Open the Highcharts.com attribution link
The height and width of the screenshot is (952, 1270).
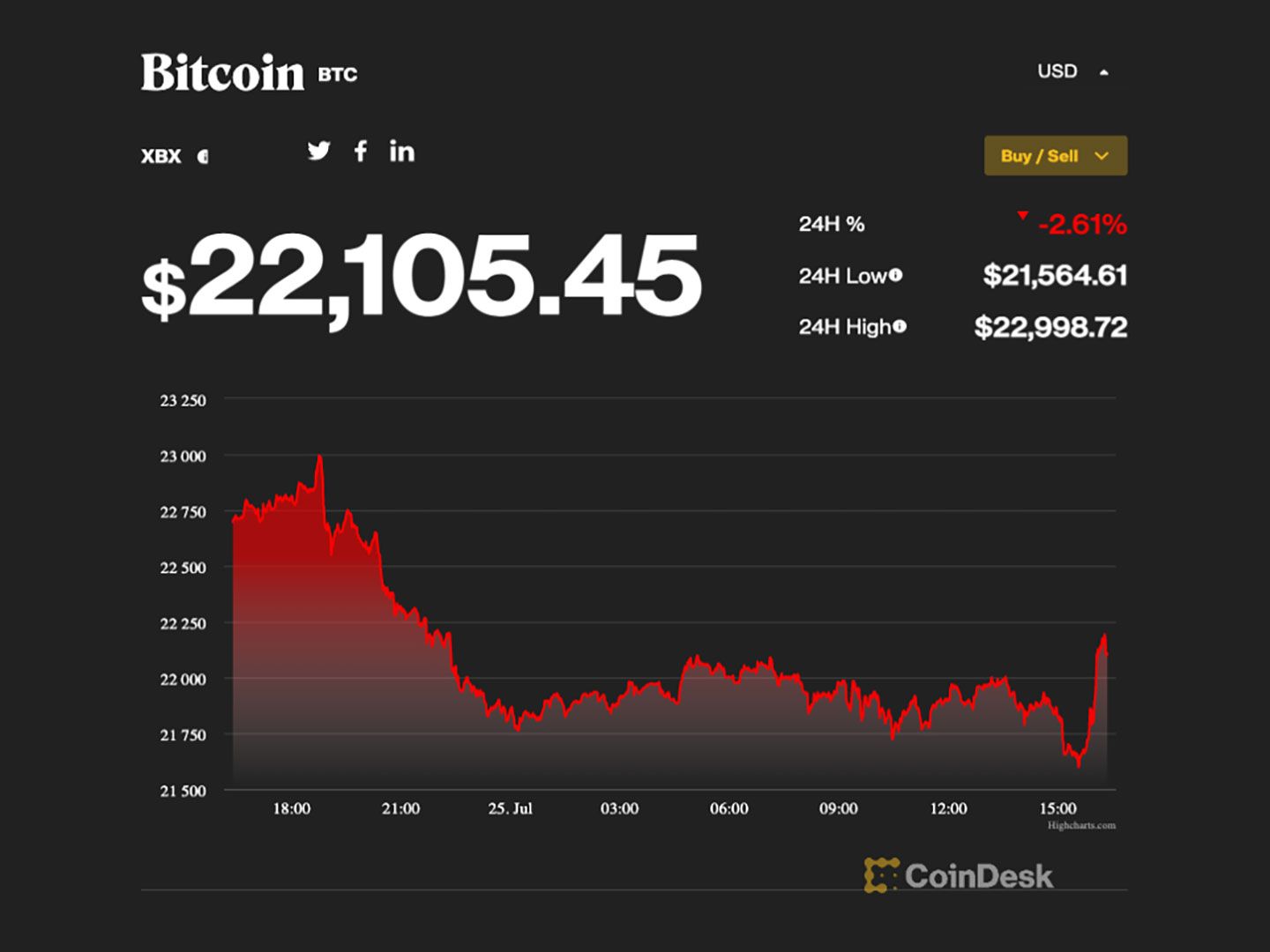(1081, 826)
